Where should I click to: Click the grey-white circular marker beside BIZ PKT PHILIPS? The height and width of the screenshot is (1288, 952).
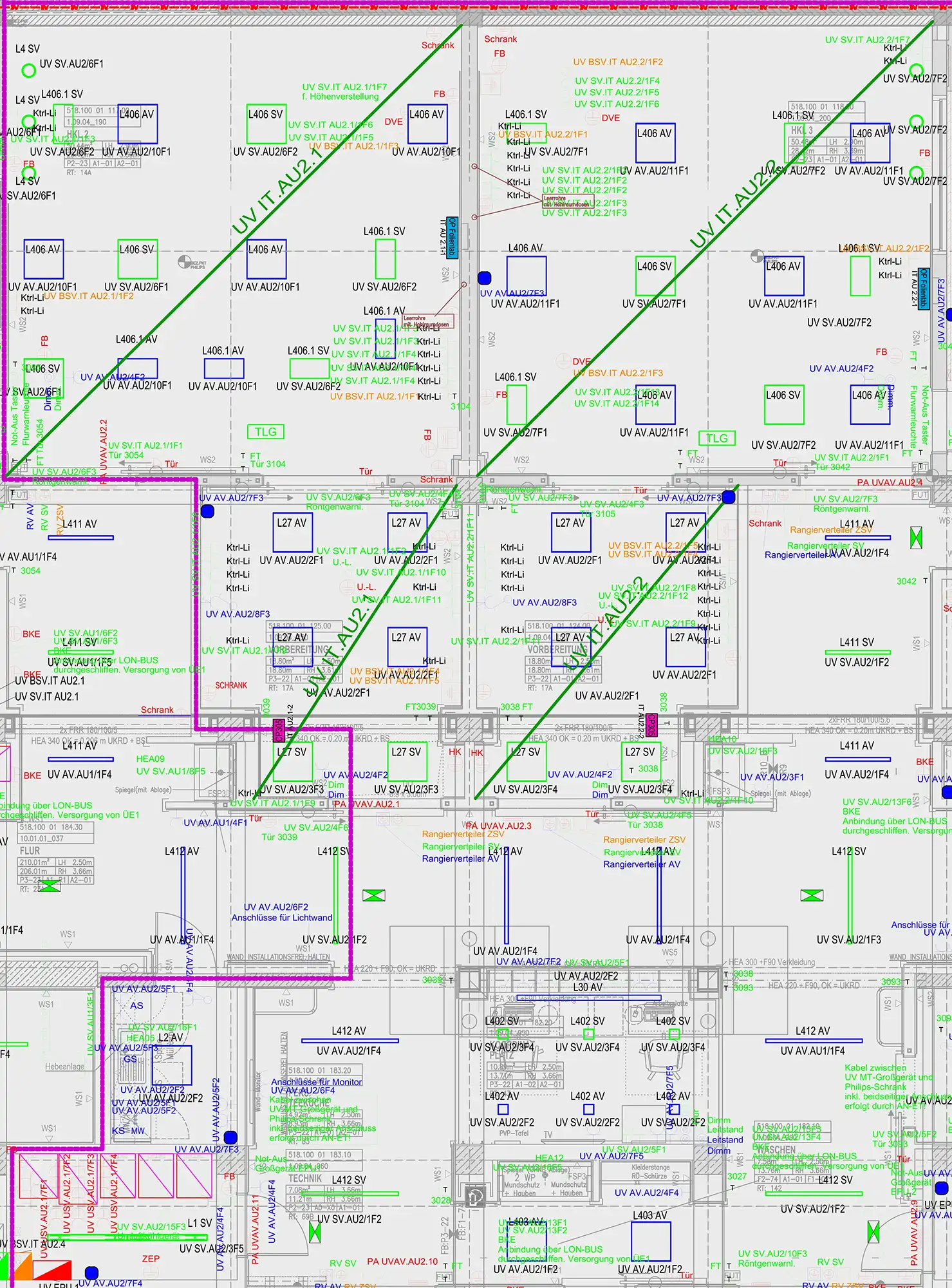(183, 262)
